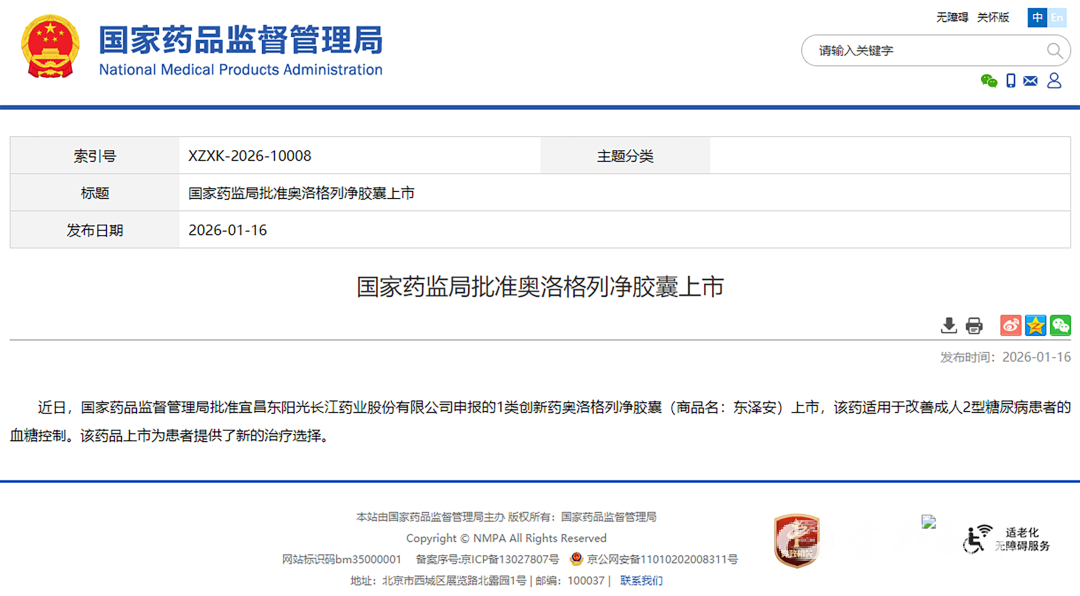Click the 请输入关键字 search field
1080x596 pixels.
point(920,51)
